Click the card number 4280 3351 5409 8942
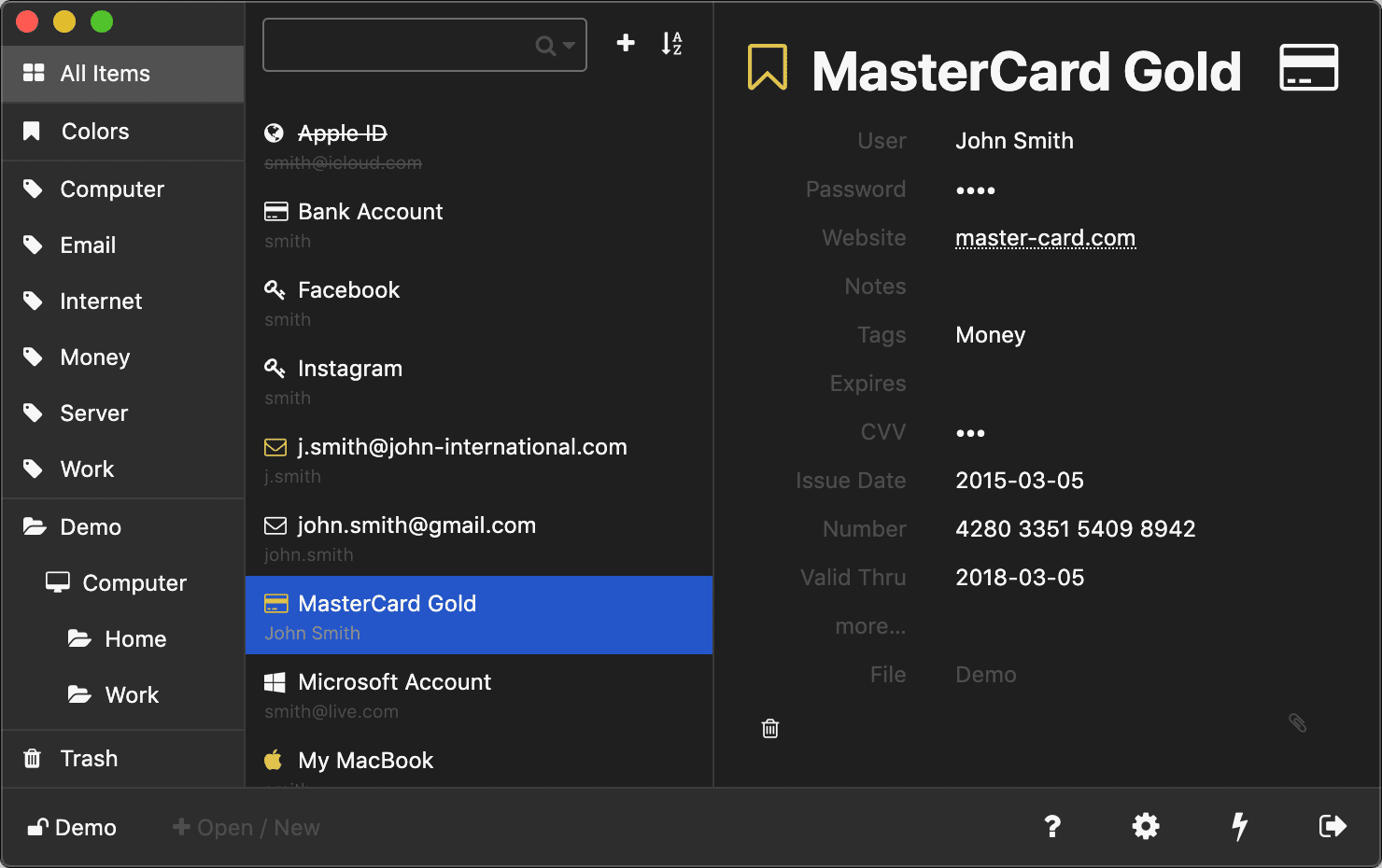This screenshot has width=1382, height=868. 1075,529
